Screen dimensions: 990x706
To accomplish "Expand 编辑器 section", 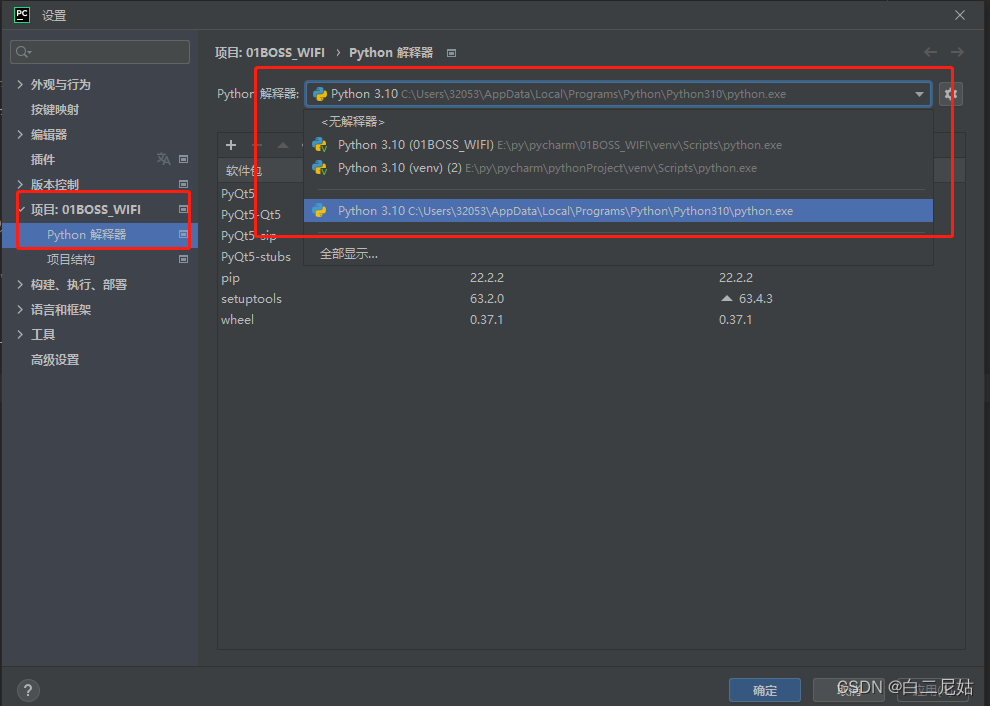I will [x=20, y=135].
